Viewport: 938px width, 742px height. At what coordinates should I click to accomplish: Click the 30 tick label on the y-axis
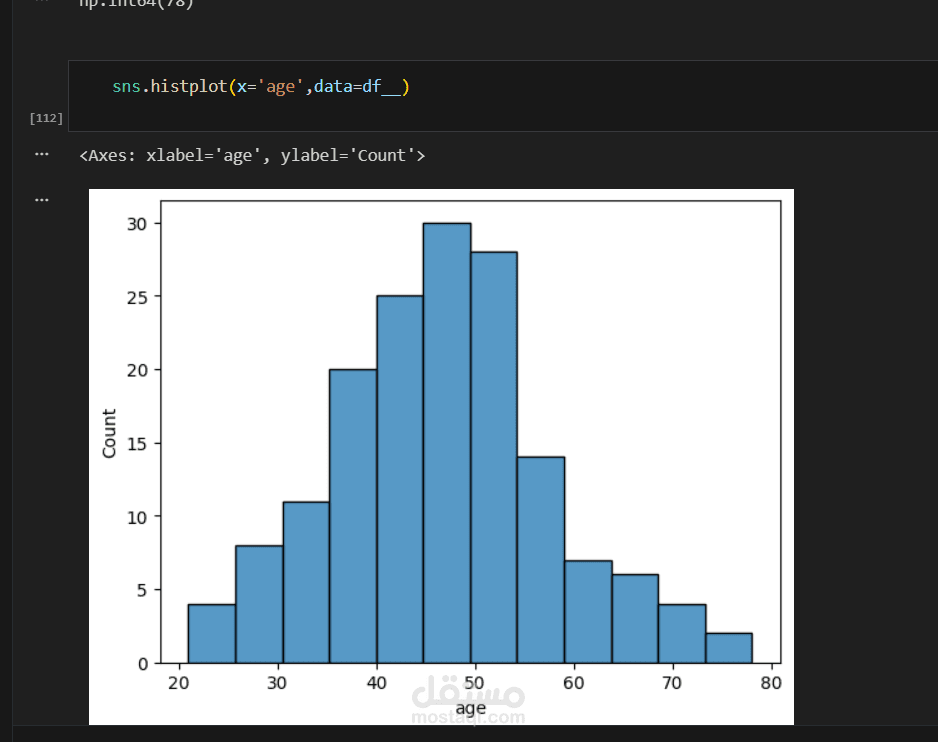(x=136, y=224)
